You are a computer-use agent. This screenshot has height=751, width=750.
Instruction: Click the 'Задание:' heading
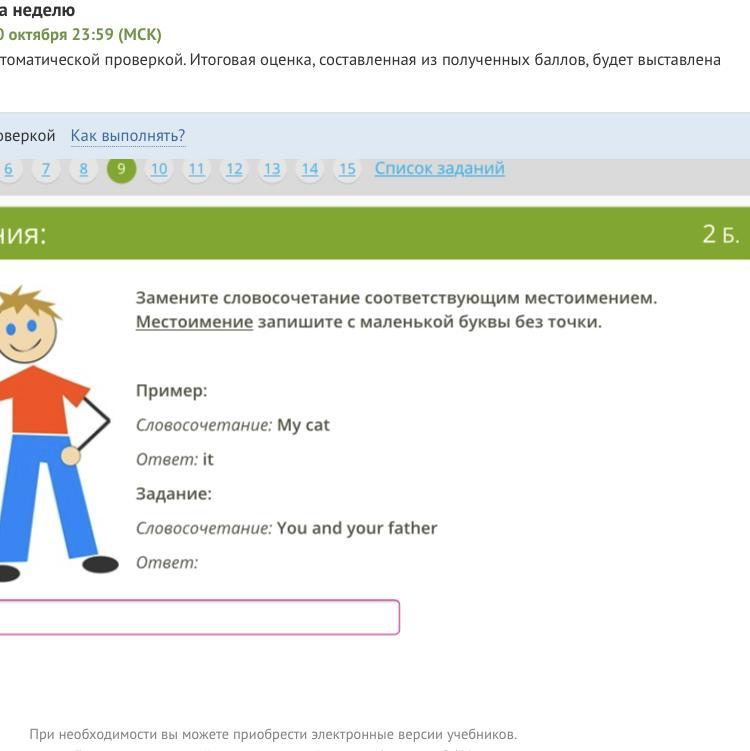coord(174,494)
